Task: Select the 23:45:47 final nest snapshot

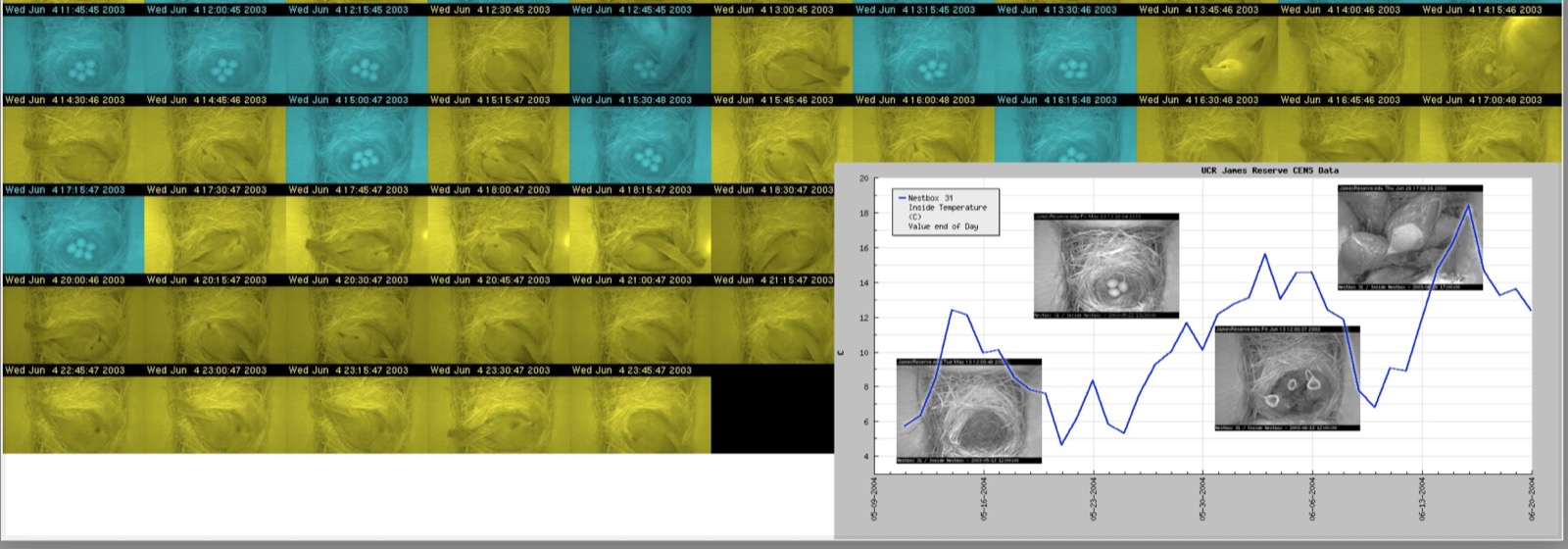Action: (x=640, y=416)
